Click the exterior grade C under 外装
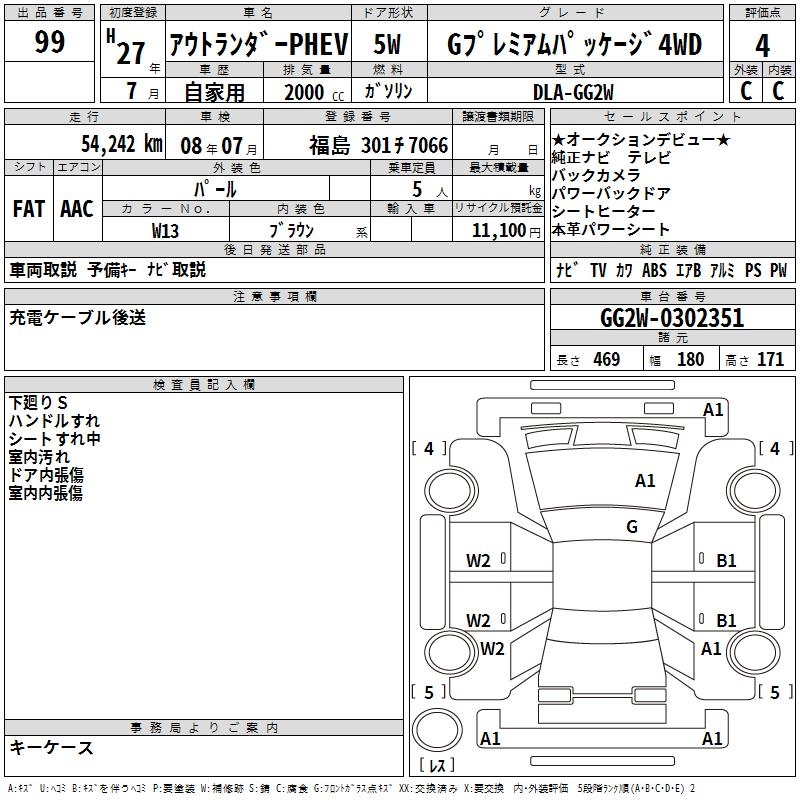The width and height of the screenshot is (800, 800). [746, 91]
